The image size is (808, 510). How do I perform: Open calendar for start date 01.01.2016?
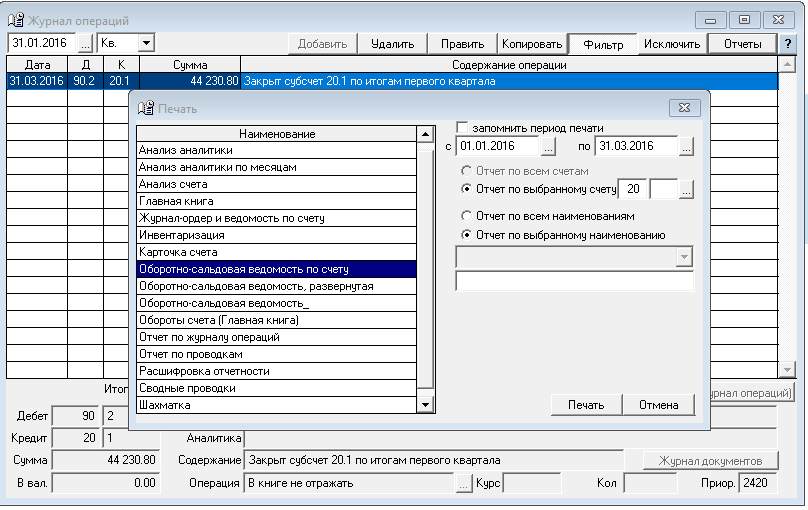[x=548, y=147]
